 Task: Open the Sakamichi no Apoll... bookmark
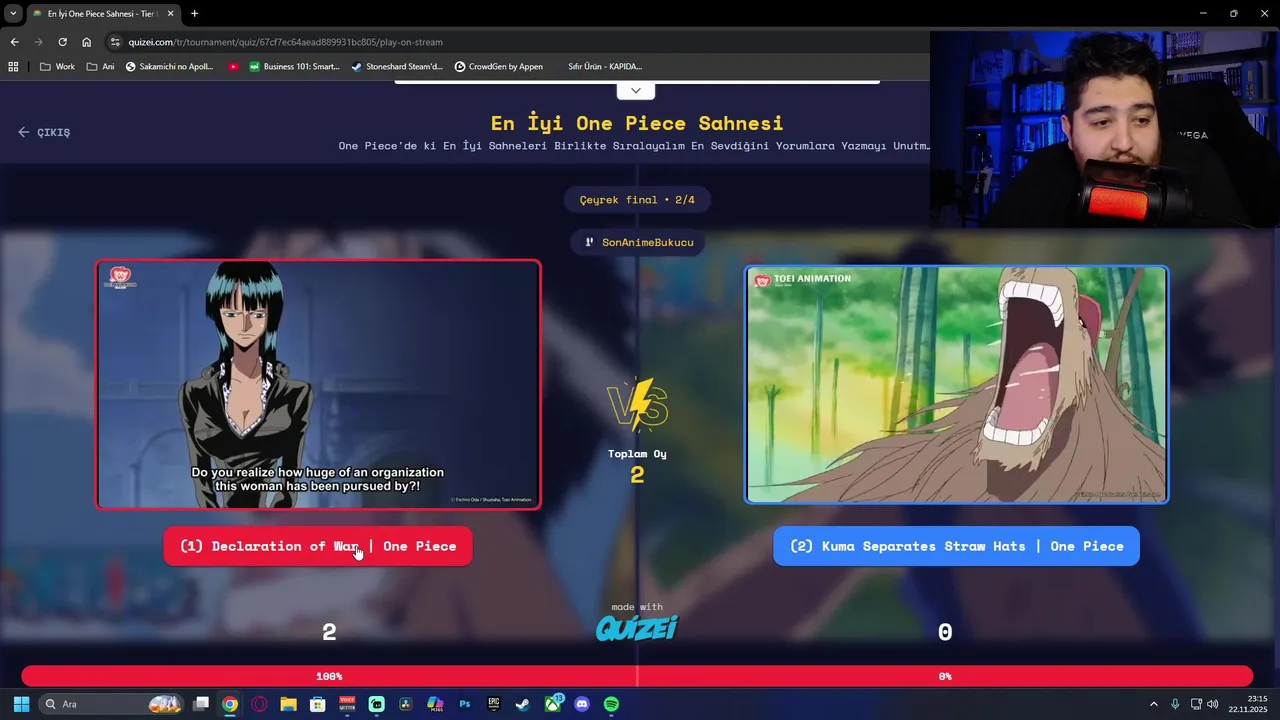(169, 66)
